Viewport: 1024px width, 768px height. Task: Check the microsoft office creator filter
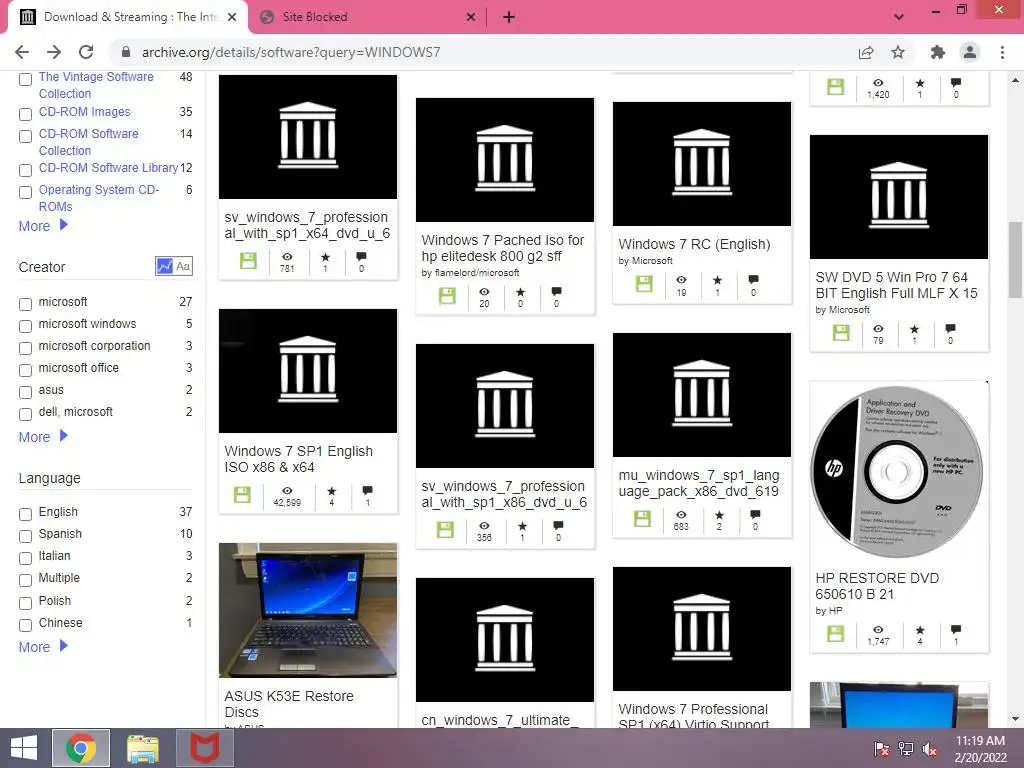click(x=25, y=370)
